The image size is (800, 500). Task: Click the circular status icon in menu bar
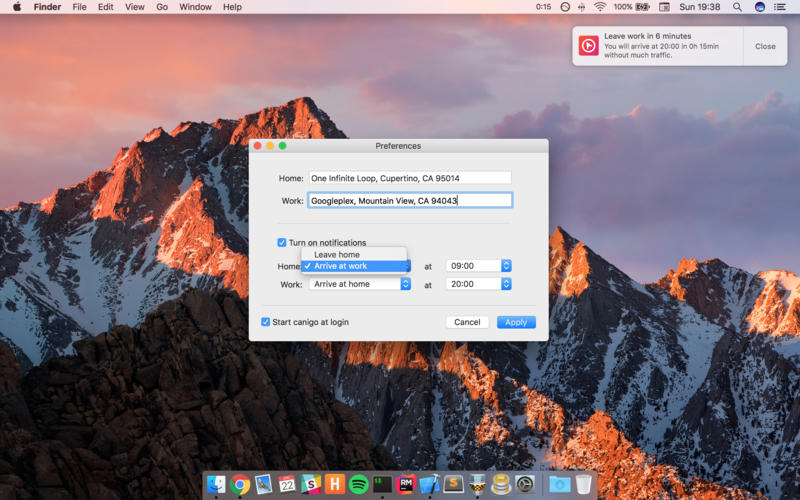pos(565,7)
